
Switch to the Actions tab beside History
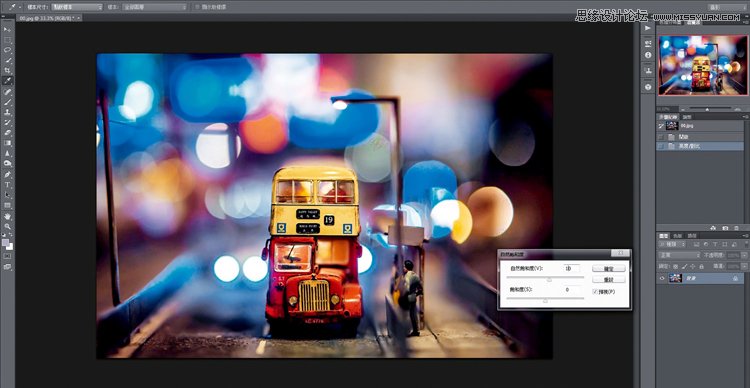(686, 117)
